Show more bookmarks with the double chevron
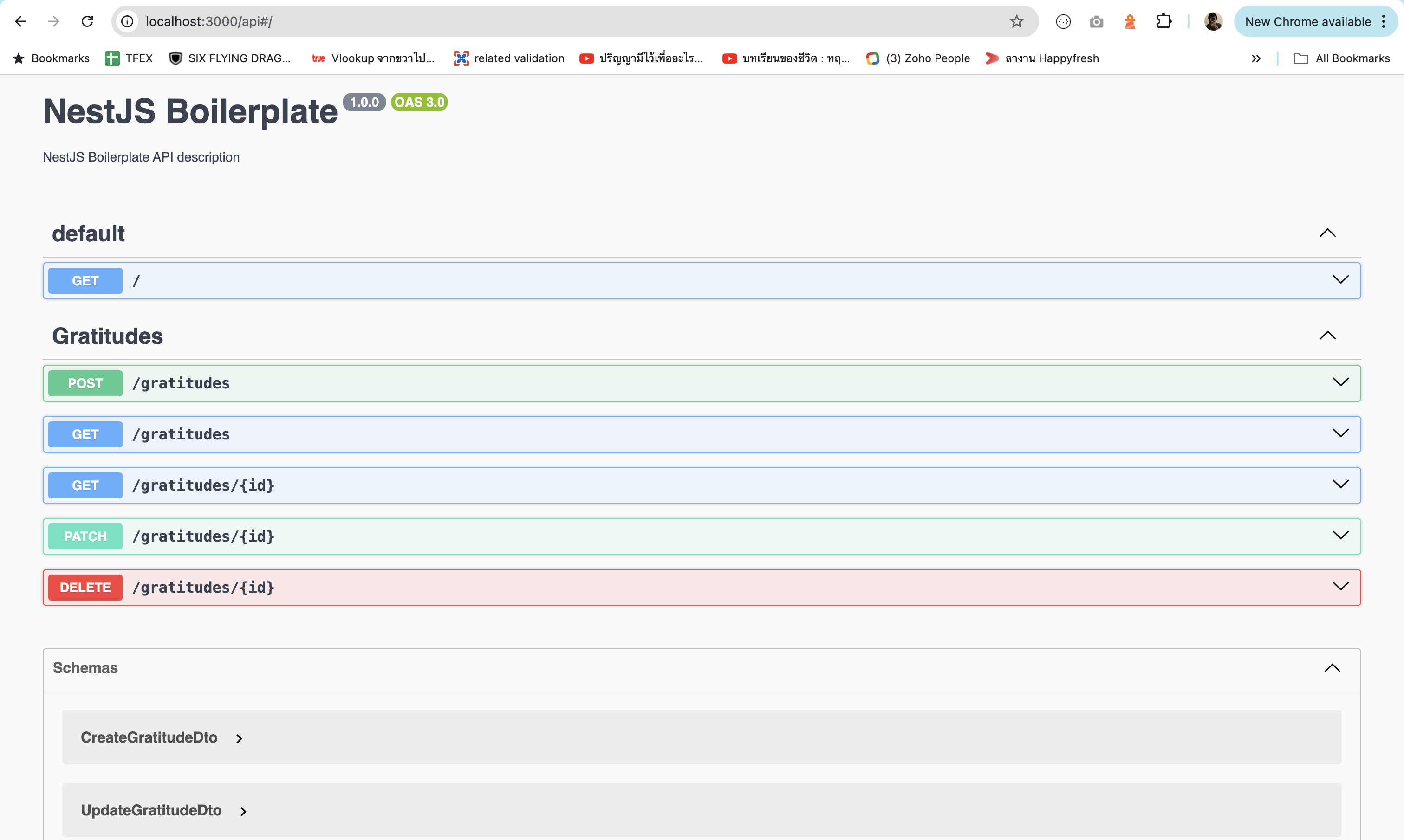This screenshot has width=1404, height=840. (x=1256, y=58)
